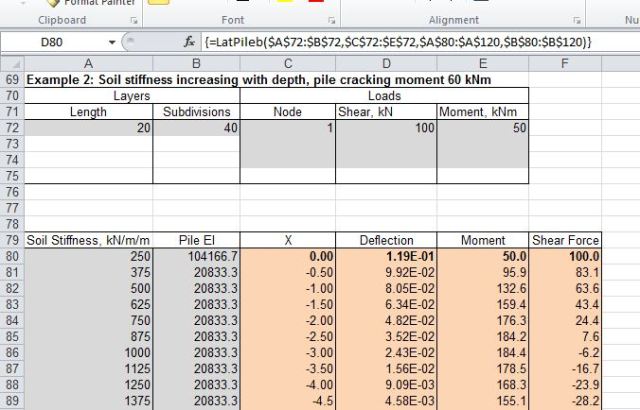Select row 80 header

pos(12,256)
